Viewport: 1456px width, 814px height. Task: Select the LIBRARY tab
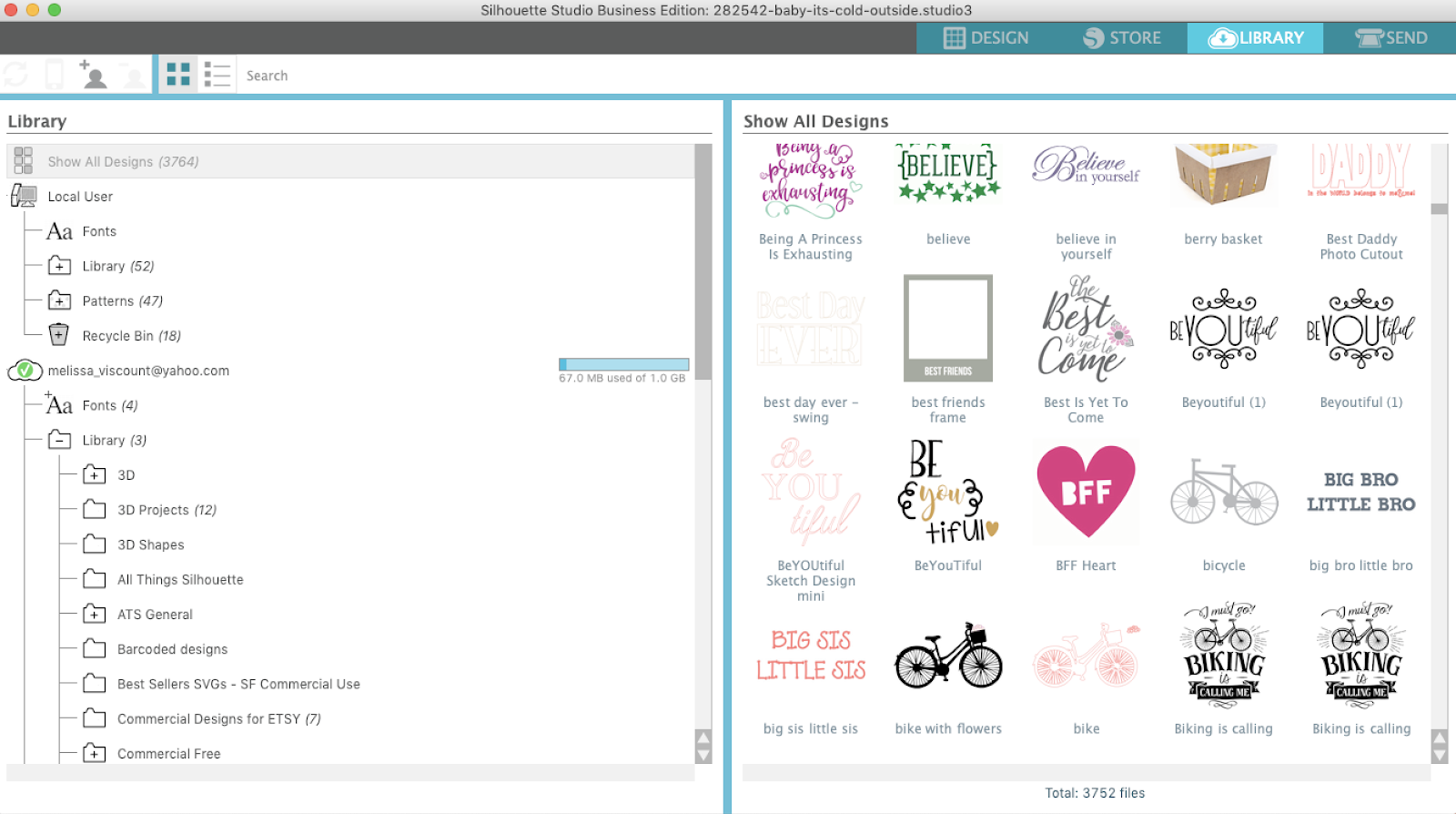pos(1255,38)
